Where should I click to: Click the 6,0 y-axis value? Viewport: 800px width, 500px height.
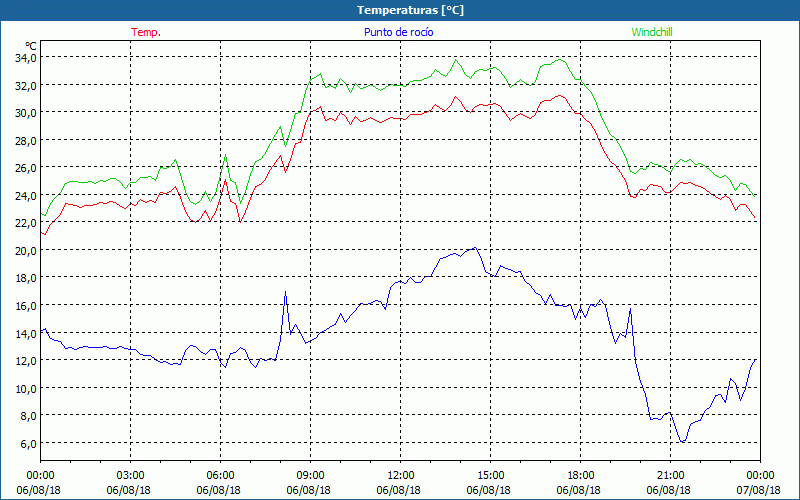28,444
